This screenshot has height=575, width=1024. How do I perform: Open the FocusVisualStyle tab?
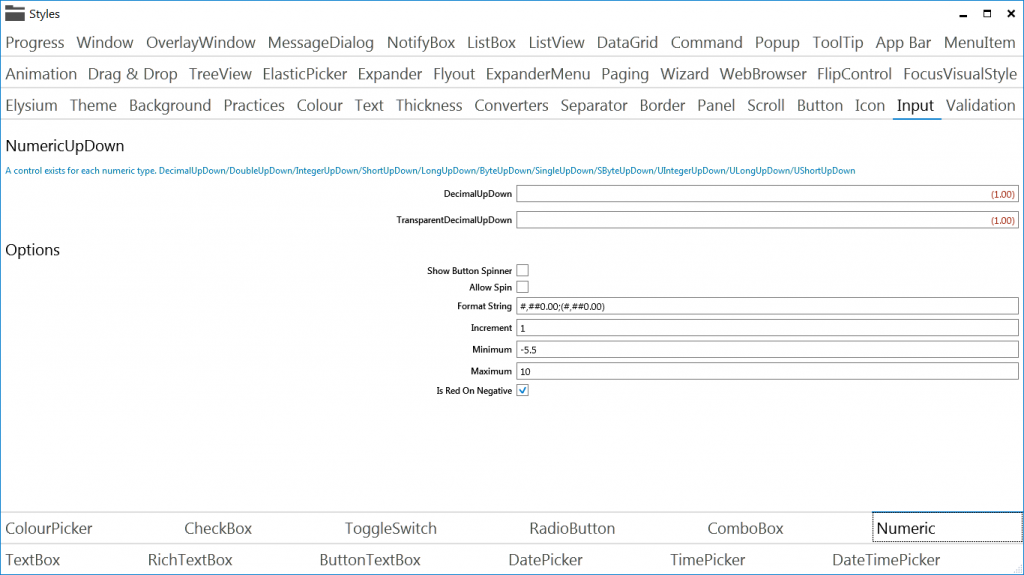click(960, 74)
